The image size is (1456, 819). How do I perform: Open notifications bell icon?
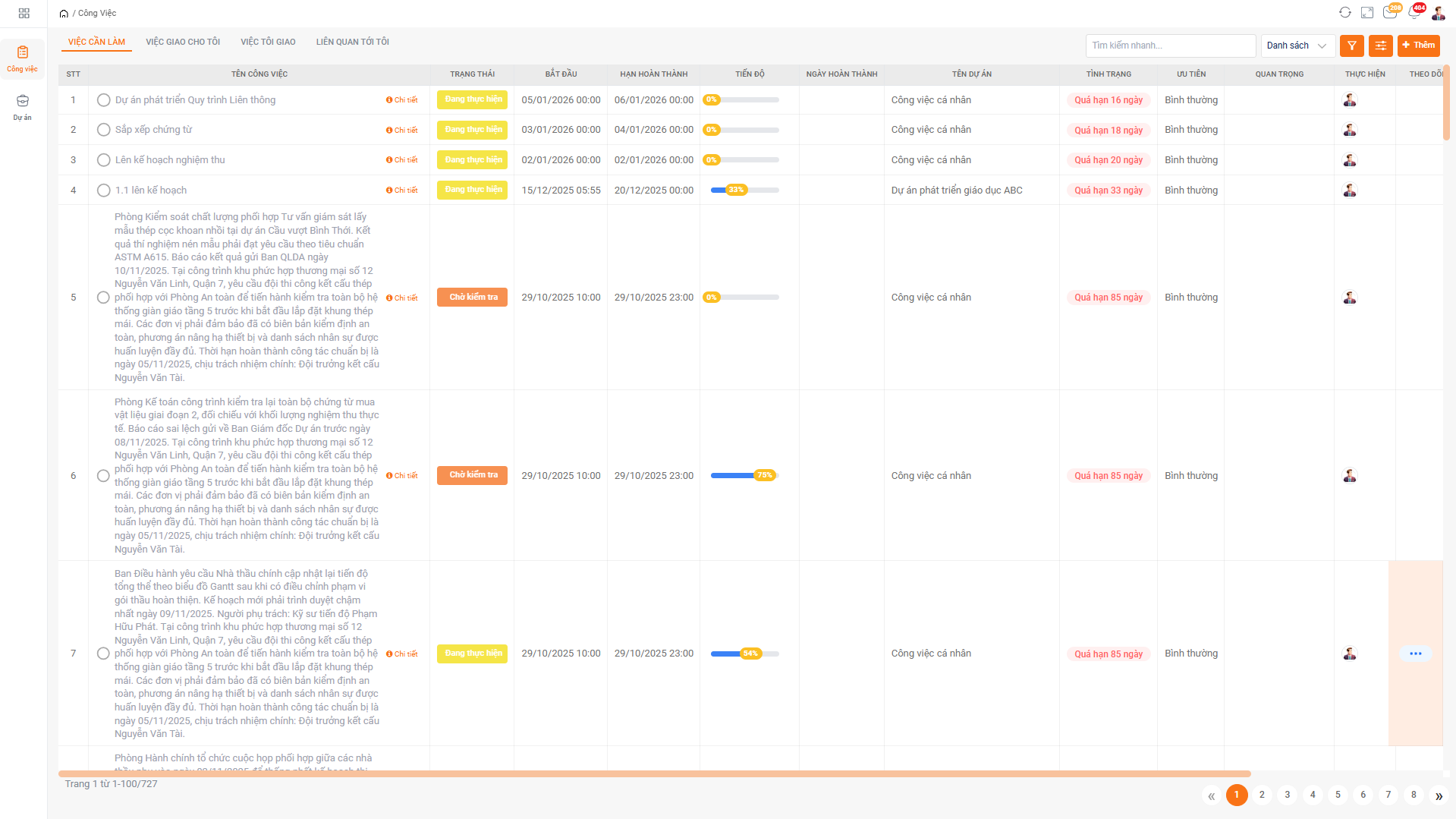coord(1414,13)
